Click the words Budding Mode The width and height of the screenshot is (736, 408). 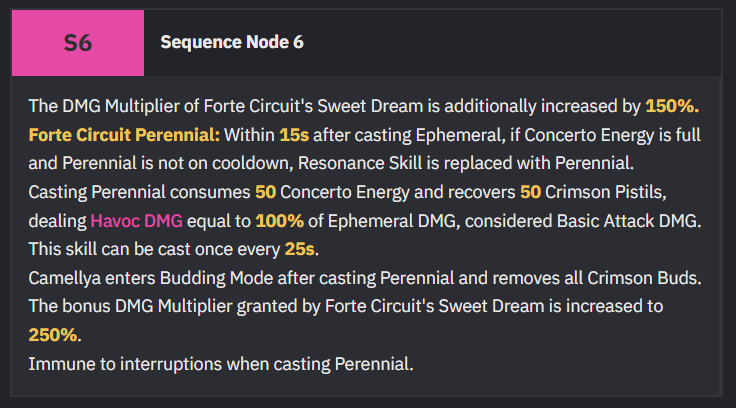click(216, 278)
